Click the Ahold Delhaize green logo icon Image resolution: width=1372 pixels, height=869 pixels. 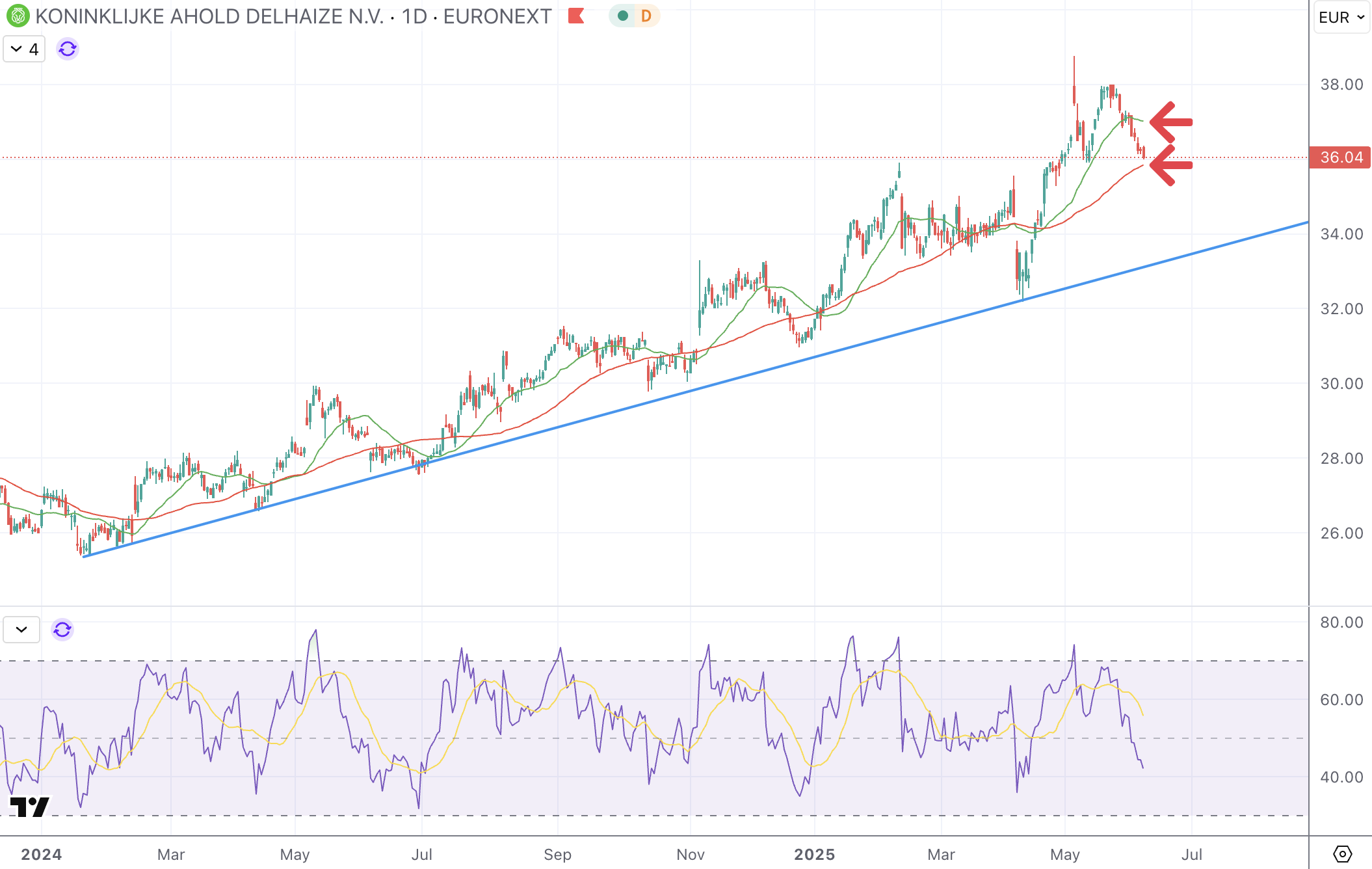click(x=18, y=16)
